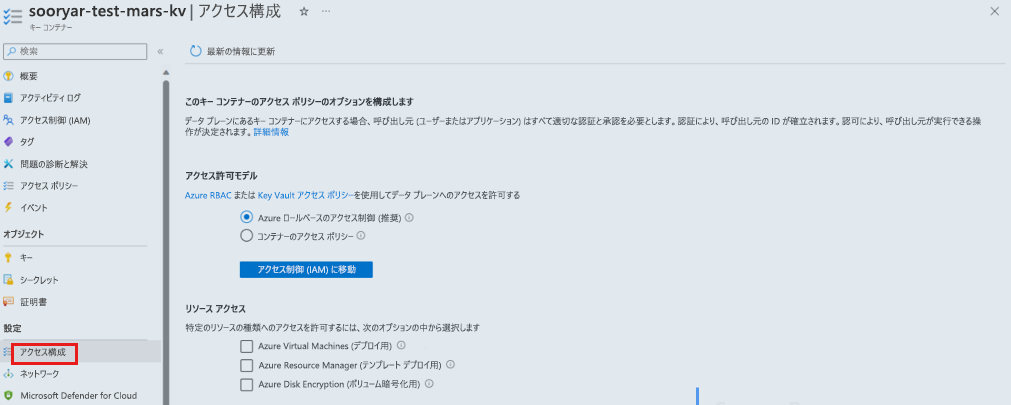
Task: Click the アクティビティ ログ icon
Action: click(8, 98)
